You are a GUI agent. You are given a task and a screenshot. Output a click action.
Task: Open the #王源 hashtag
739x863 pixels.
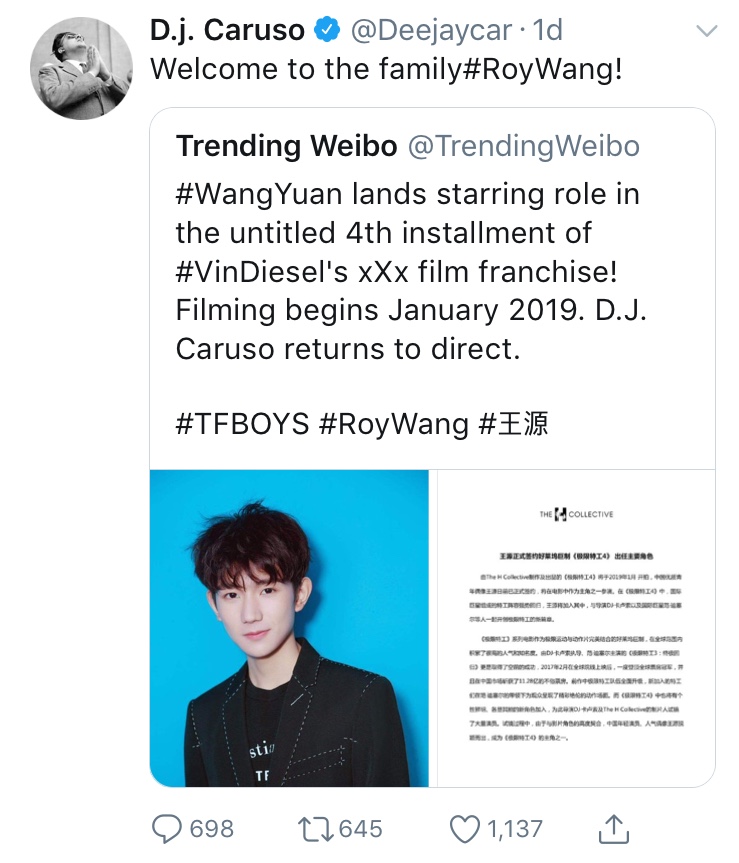(513, 424)
